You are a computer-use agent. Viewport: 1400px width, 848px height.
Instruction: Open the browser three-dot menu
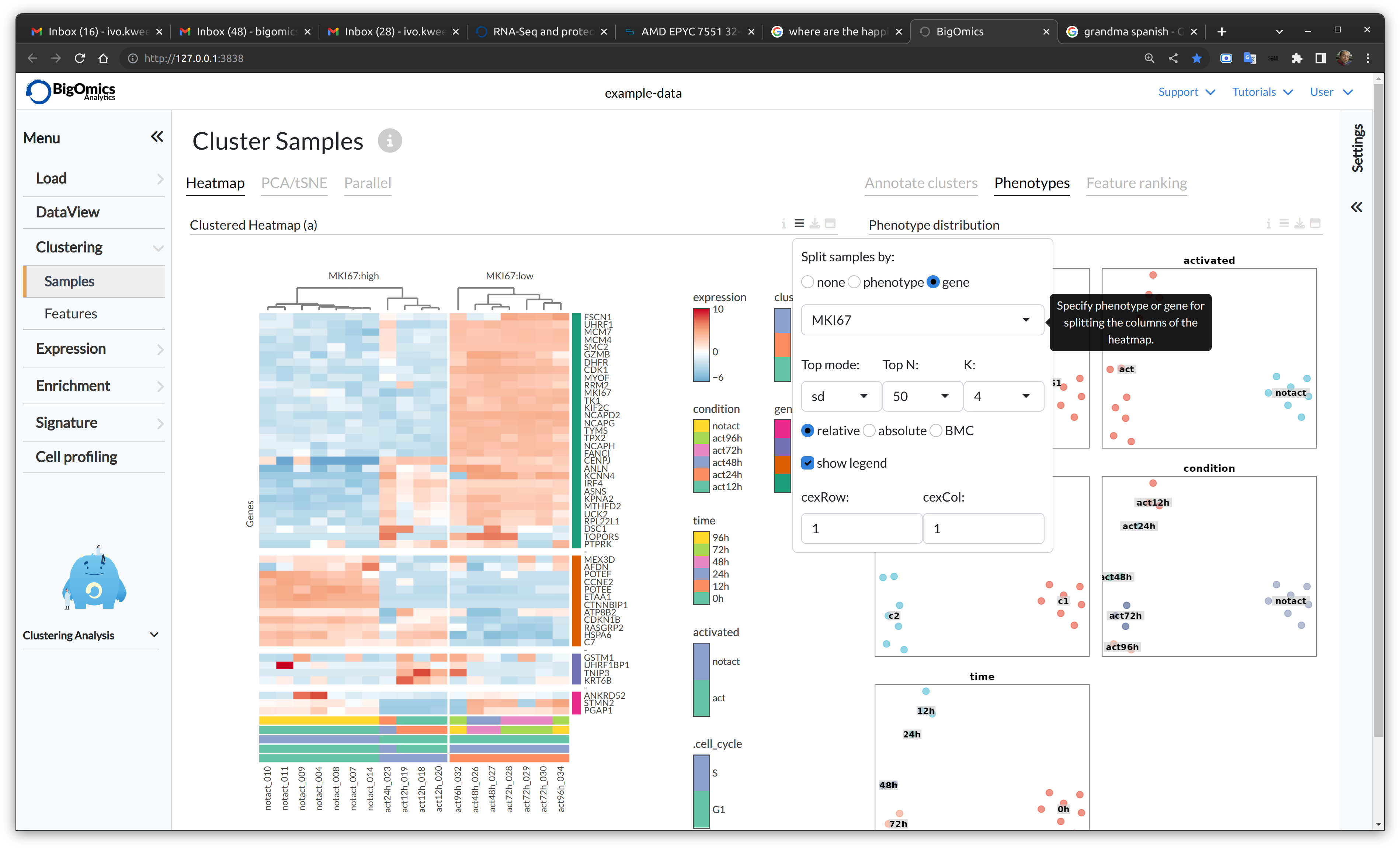click(1368, 58)
